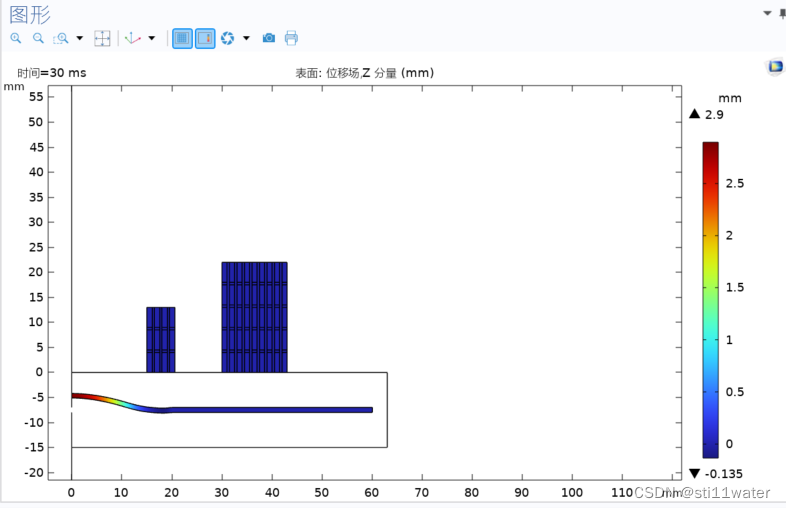This screenshot has height=508, width=786.
Task: Toggle the color legend display button
Action: (x=205, y=38)
